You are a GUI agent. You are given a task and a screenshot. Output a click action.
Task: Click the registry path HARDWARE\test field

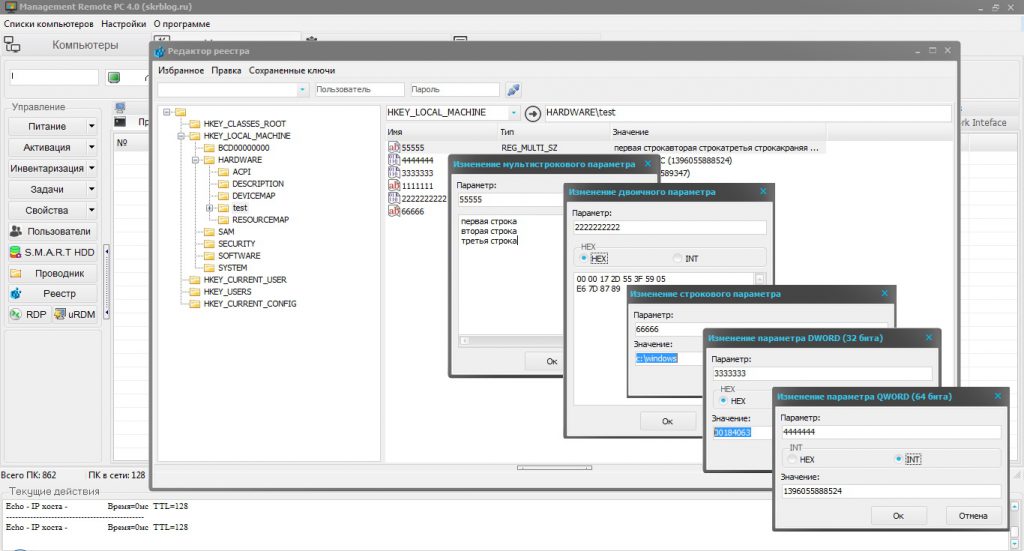tap(747, 112)
